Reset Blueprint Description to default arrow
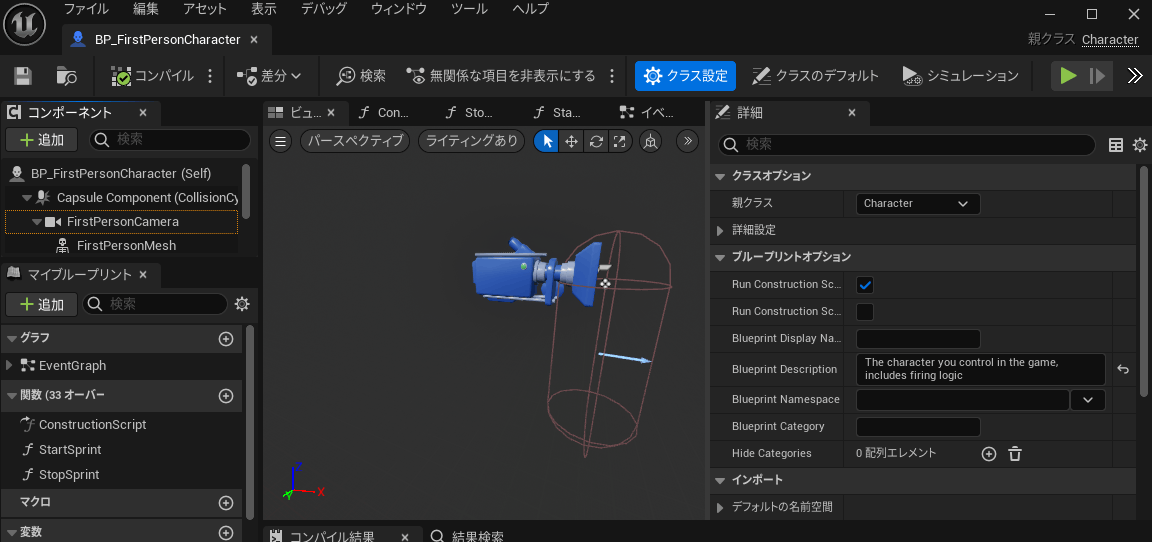The height and width of the screenshot is (542, 1152). click(x=1123, y=369)
